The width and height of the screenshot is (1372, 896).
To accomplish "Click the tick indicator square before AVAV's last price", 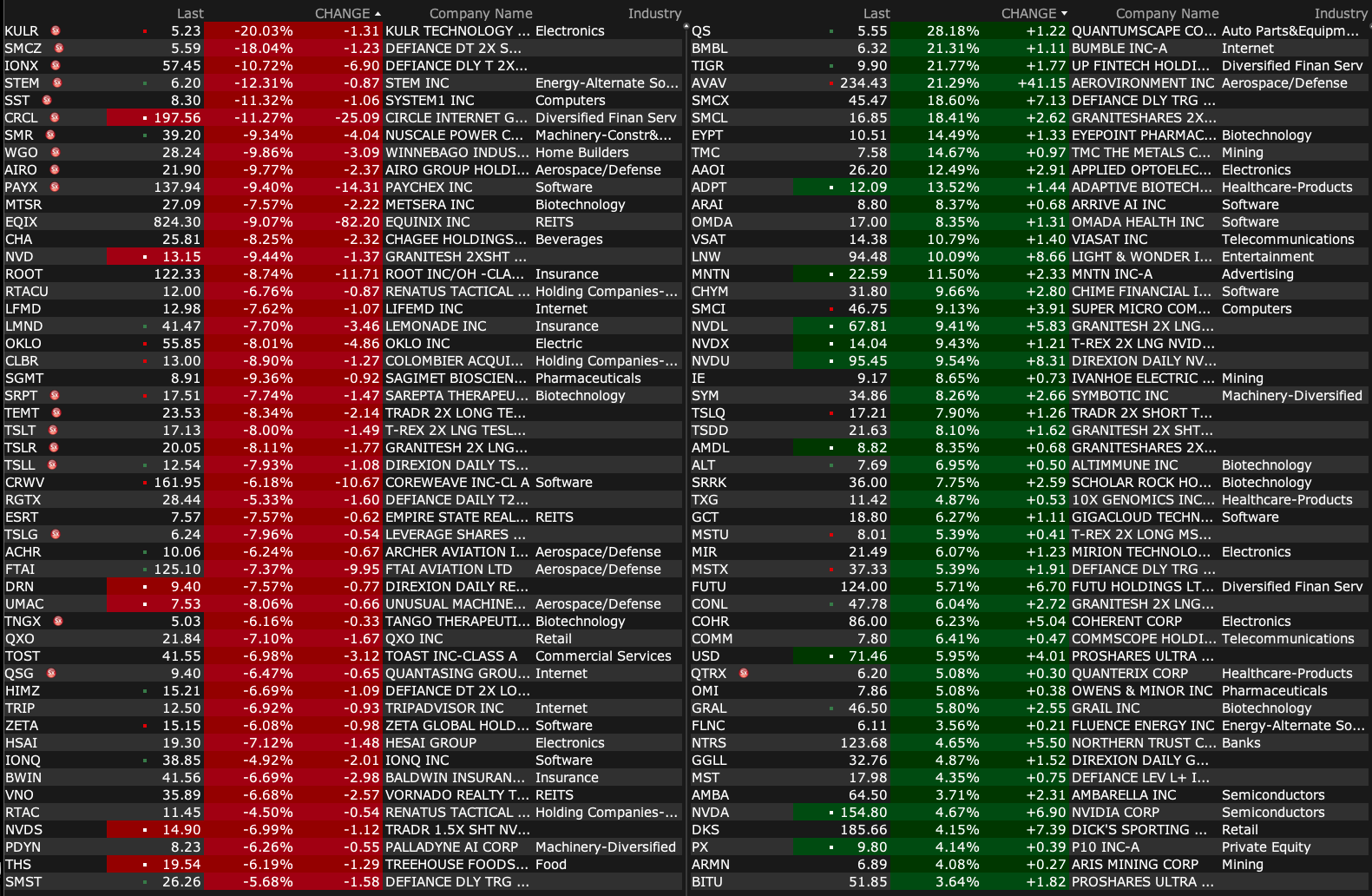I will (x=831, y=83).
